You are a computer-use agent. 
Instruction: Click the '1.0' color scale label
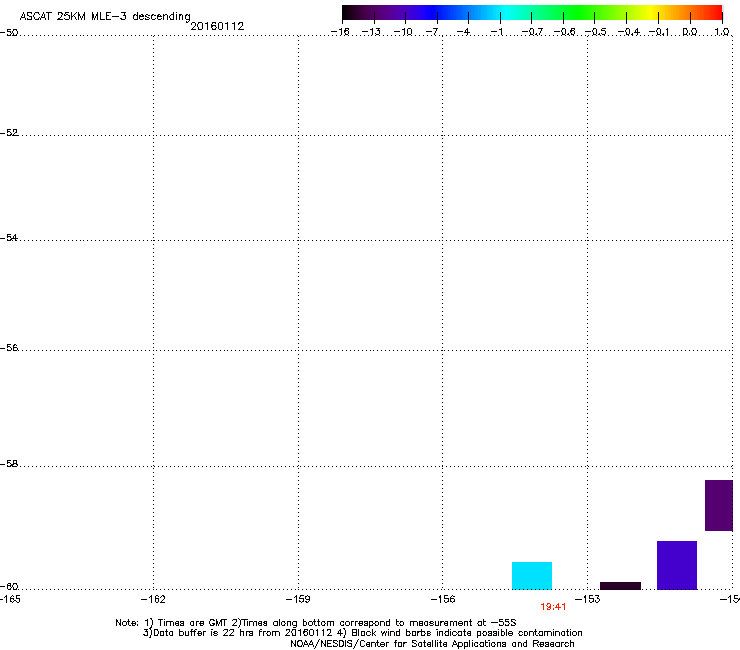tap(722, 32)
